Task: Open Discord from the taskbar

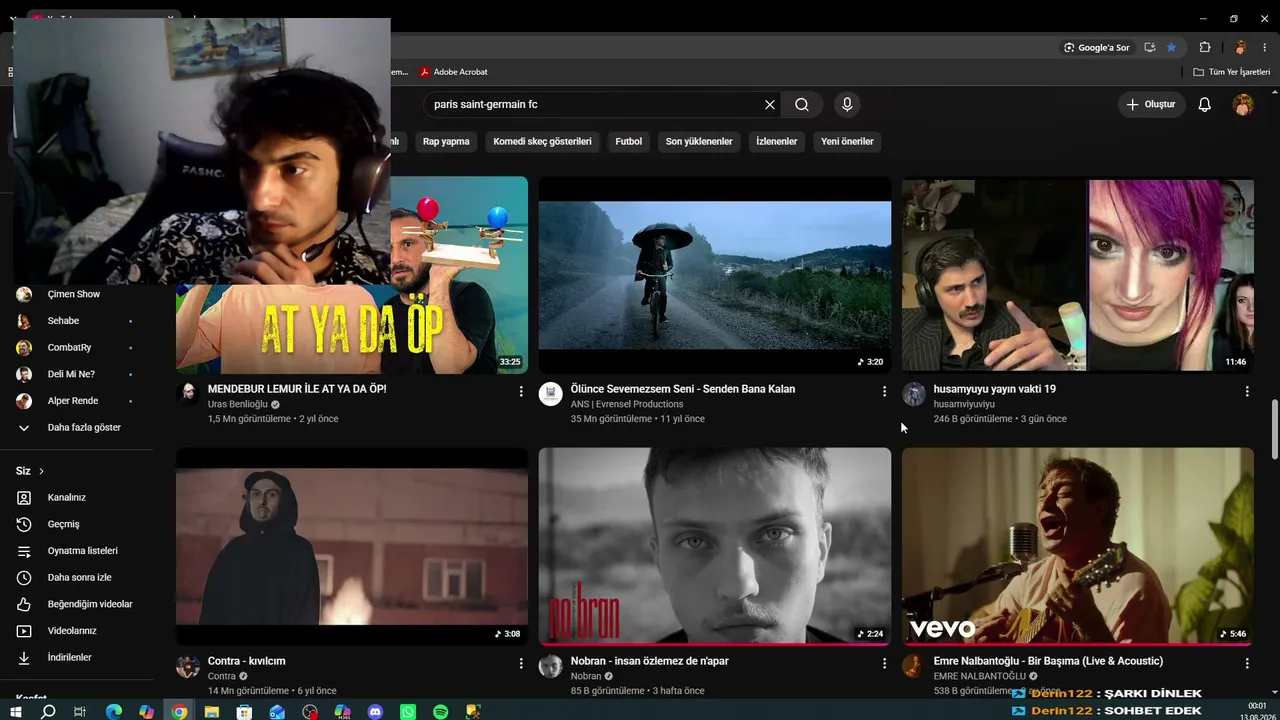Action: pos(375,712)
